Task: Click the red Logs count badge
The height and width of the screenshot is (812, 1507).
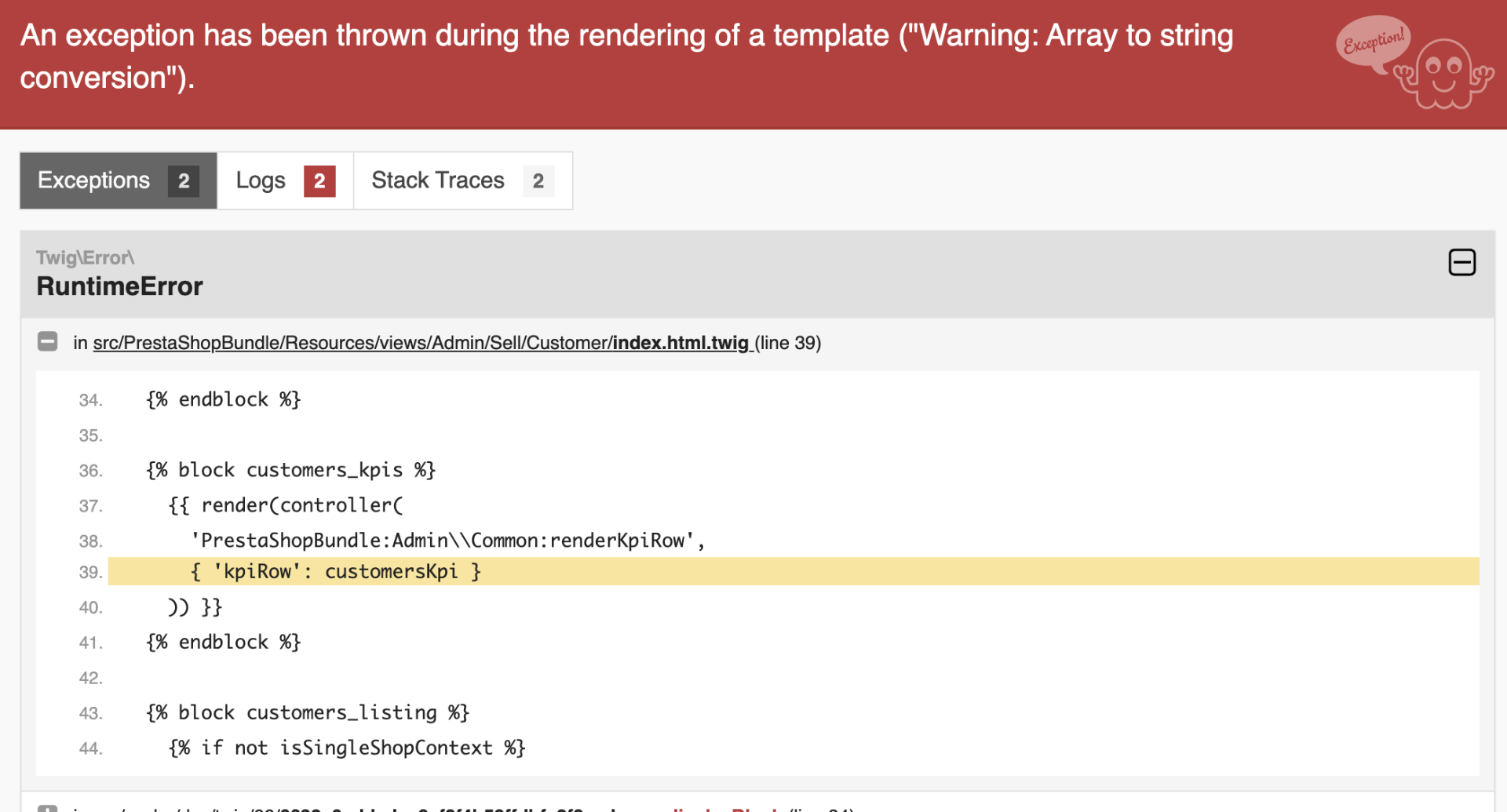Action: 319,181
